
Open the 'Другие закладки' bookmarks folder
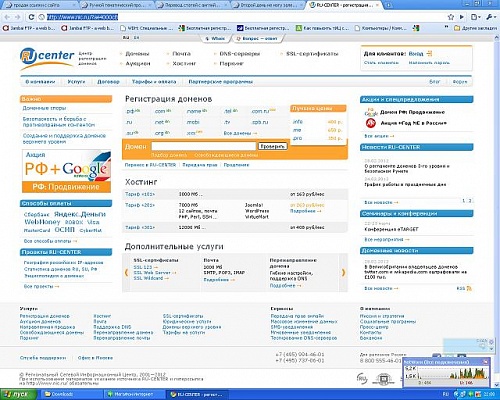tap(475, 28)
